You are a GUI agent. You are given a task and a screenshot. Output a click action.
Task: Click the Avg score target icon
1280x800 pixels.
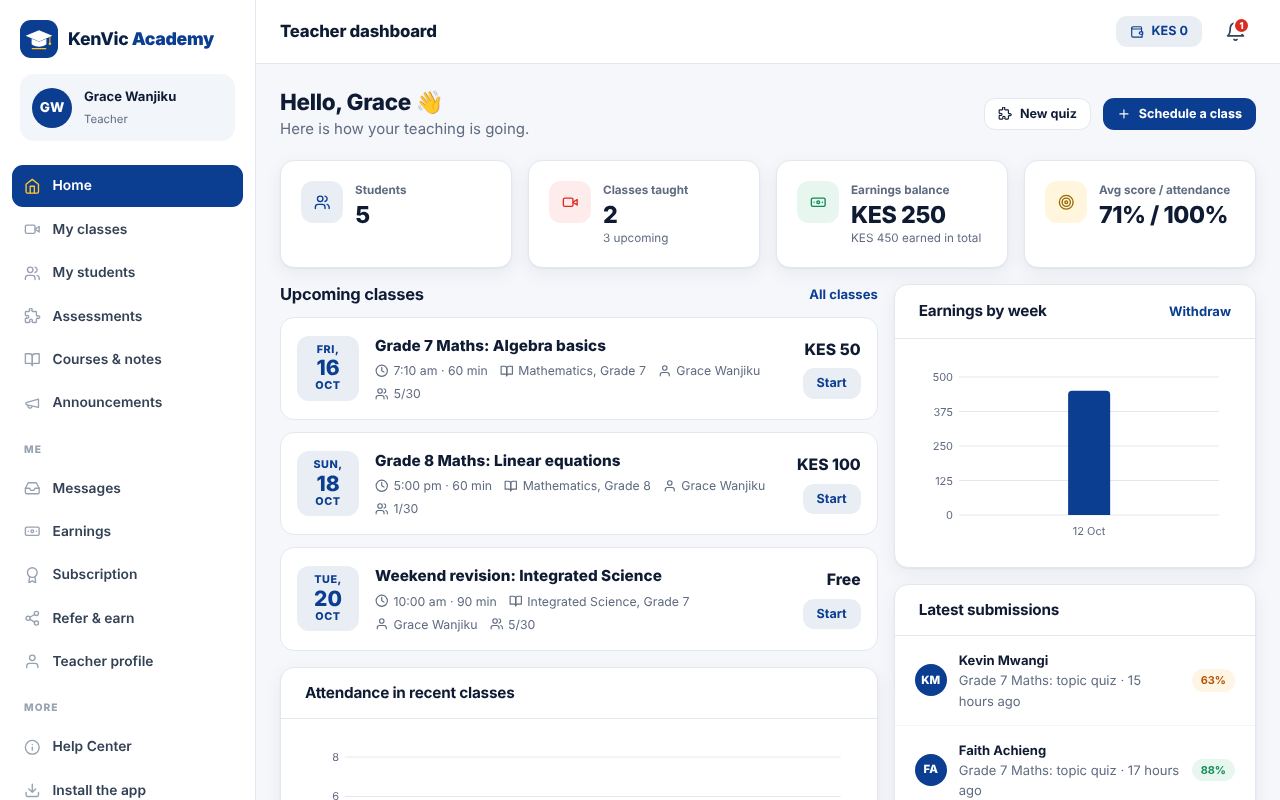pyautogui.click(x=1066, y=202)
